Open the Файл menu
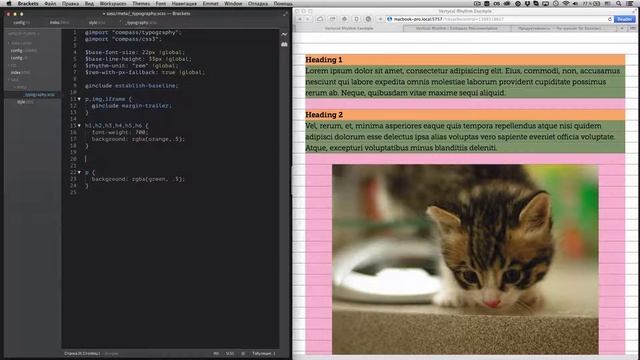640x360 pixels. [x=50, y=3]
